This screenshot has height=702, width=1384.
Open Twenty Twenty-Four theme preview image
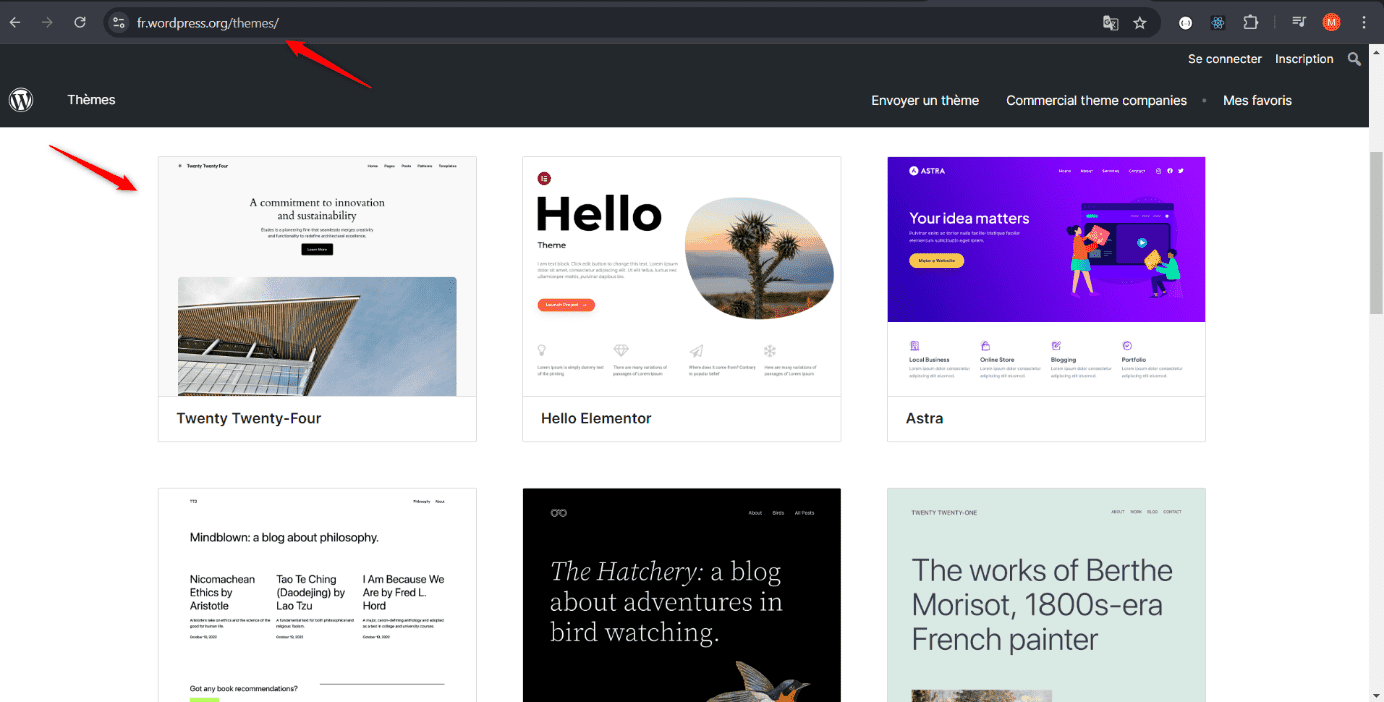pyautogui.click(x=317, y=276)
